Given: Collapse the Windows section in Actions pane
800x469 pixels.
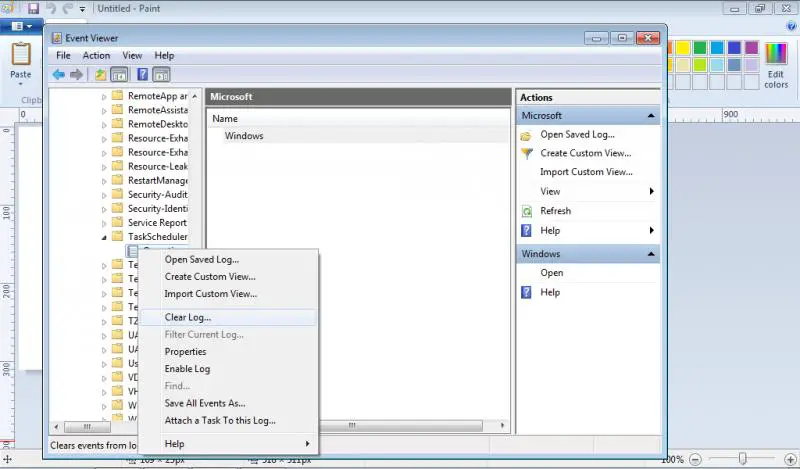Looking at the screenshot, I should coord(651,254).
